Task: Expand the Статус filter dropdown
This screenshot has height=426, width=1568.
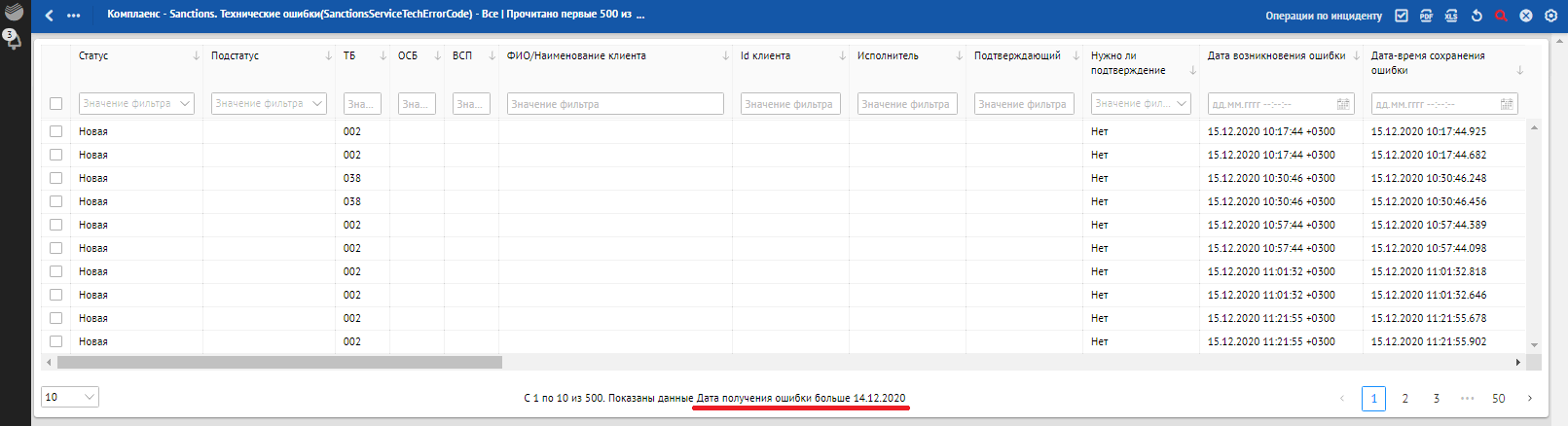Action: (x=135, y=103)
